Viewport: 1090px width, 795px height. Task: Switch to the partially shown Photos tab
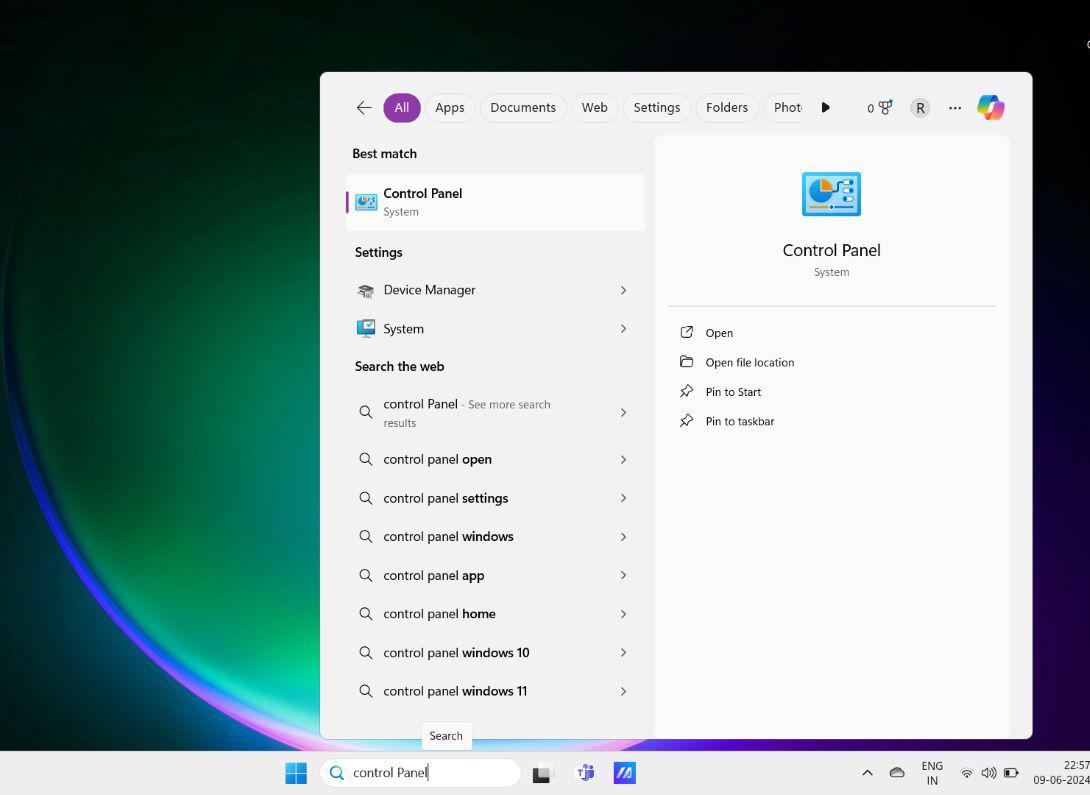[x=787, y=108]
